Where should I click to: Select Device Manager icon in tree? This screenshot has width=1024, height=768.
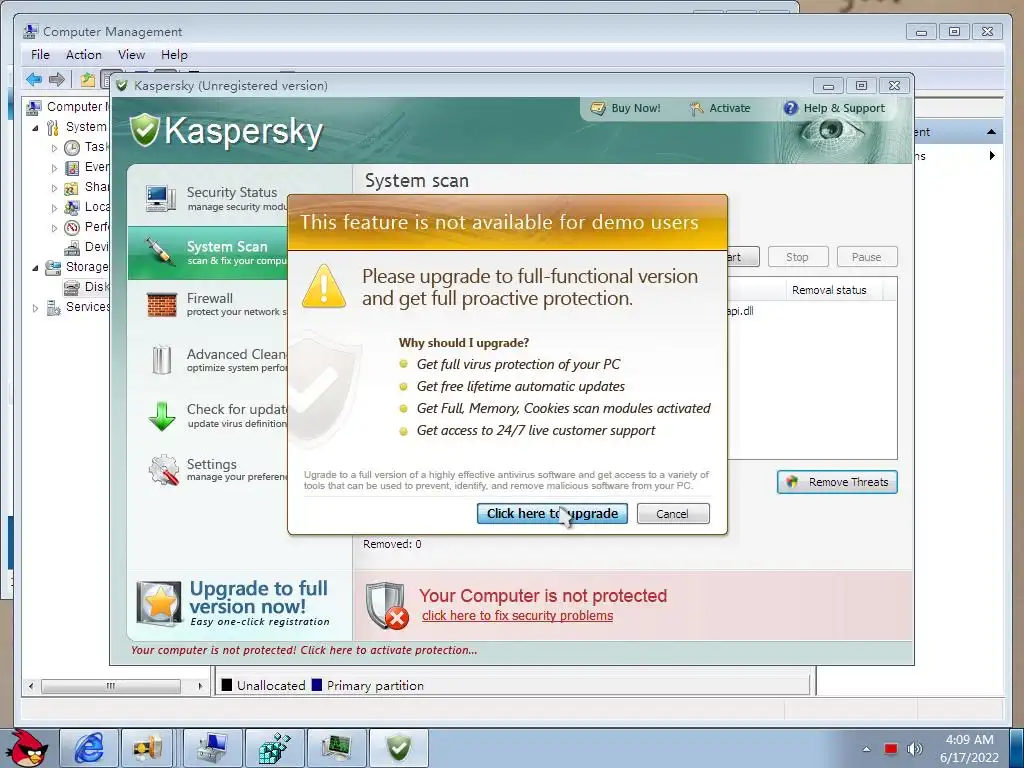(72, 248)
